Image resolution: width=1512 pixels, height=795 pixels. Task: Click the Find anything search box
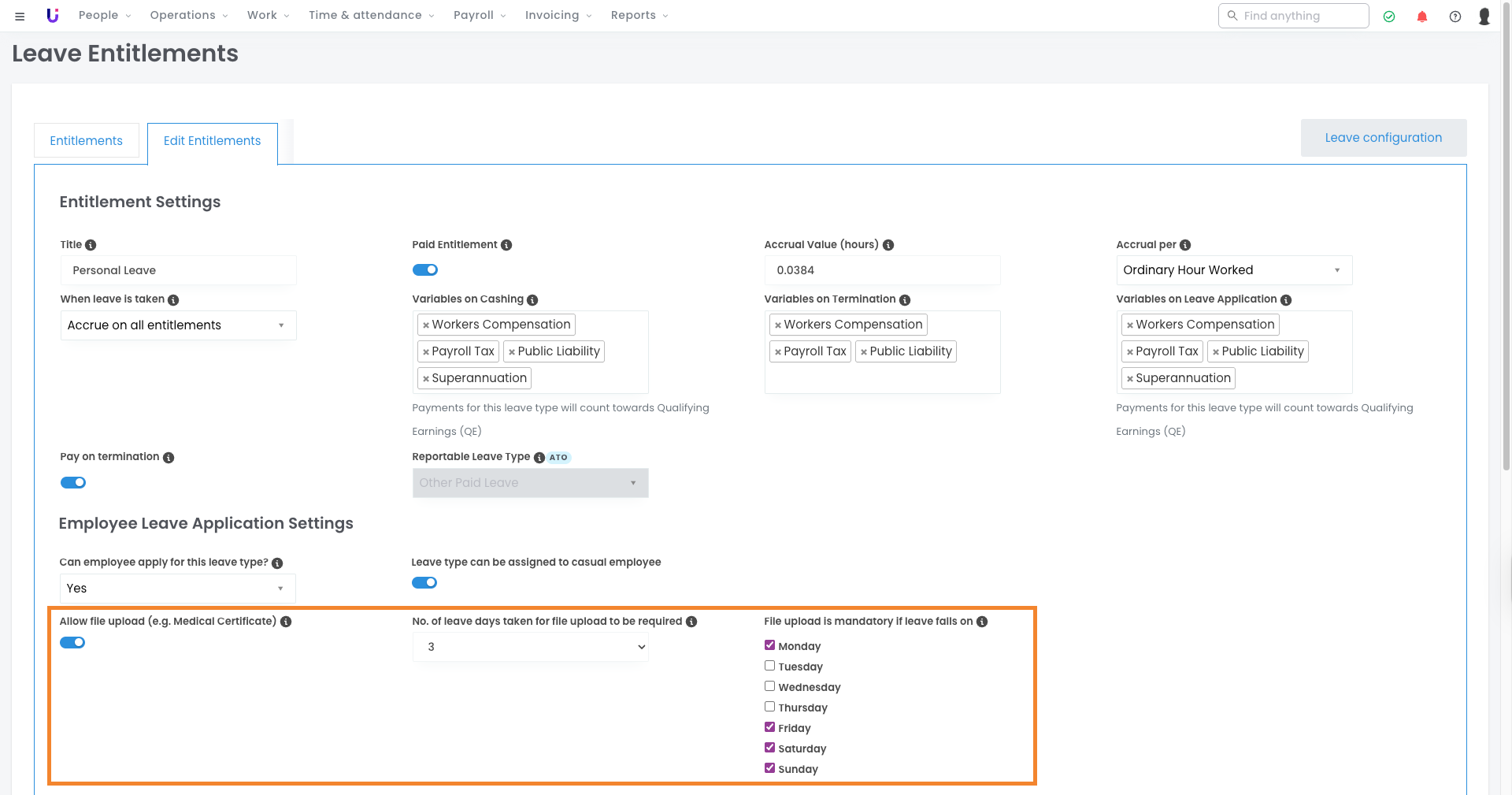1294,16
